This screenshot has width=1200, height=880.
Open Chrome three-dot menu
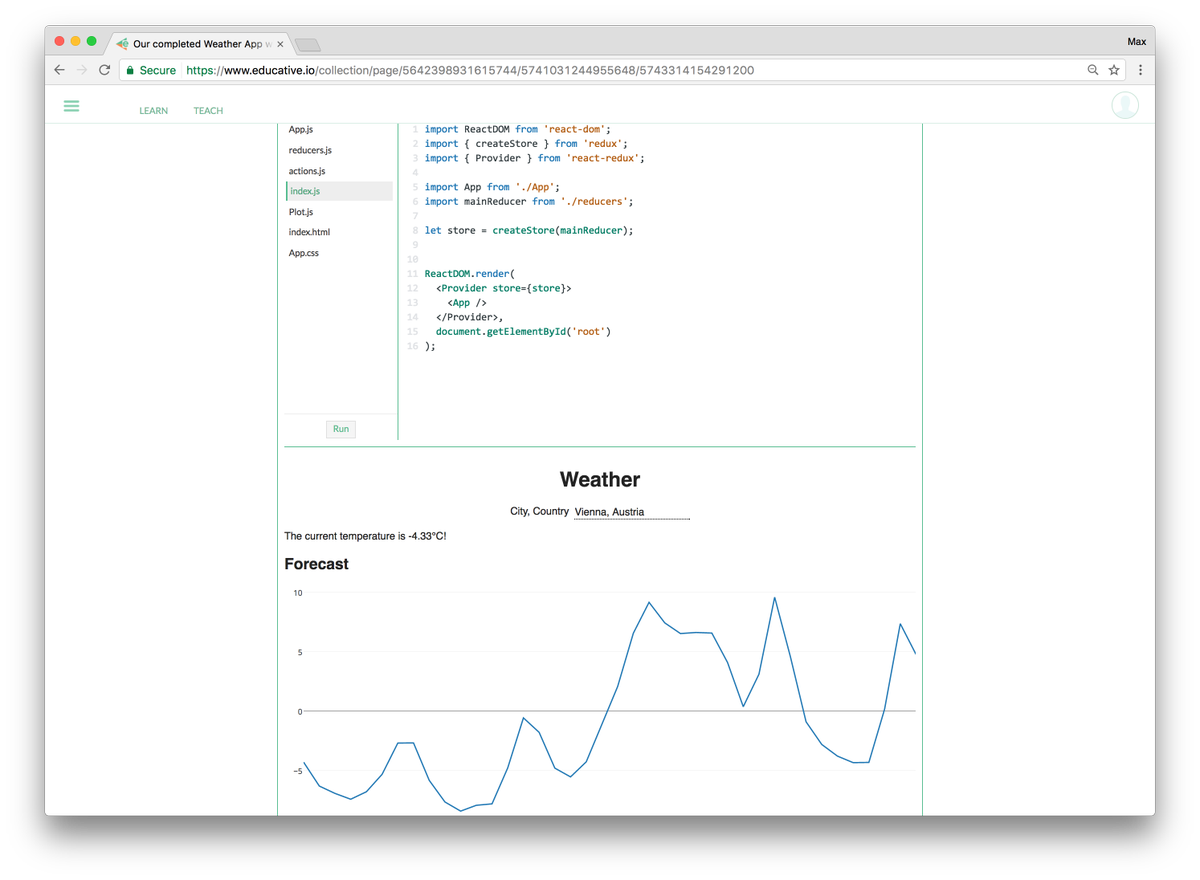point(1140,70)
